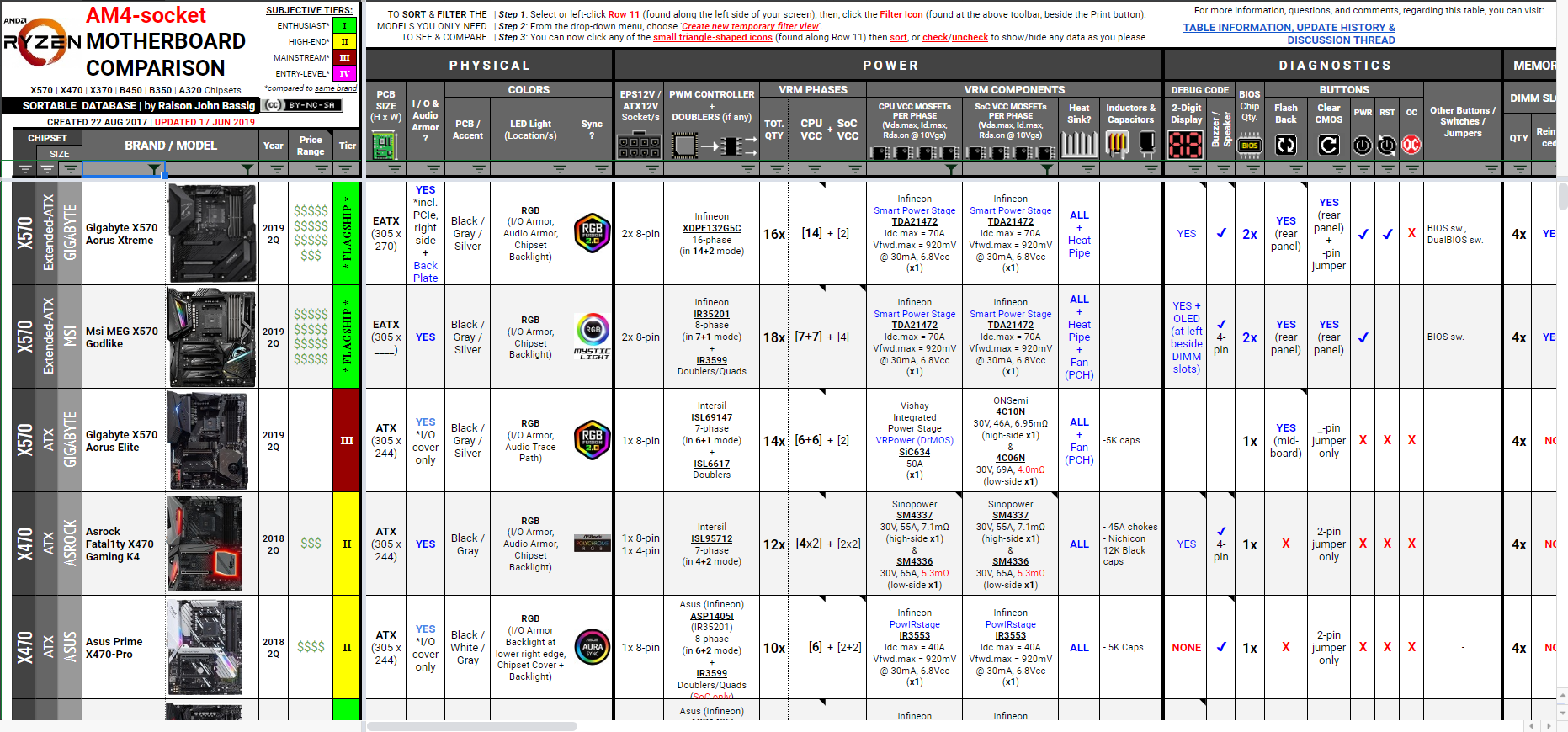Click the magenta Entry-Level tier IV swatch

tap(344, 73)
